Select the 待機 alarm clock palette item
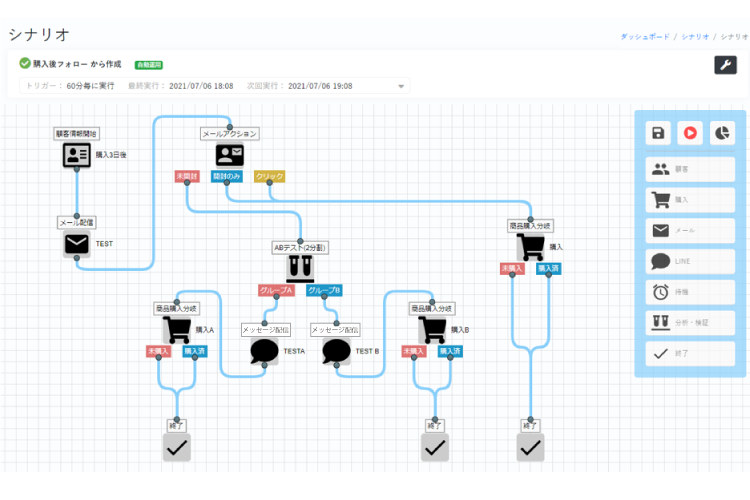 pos(690,292)
